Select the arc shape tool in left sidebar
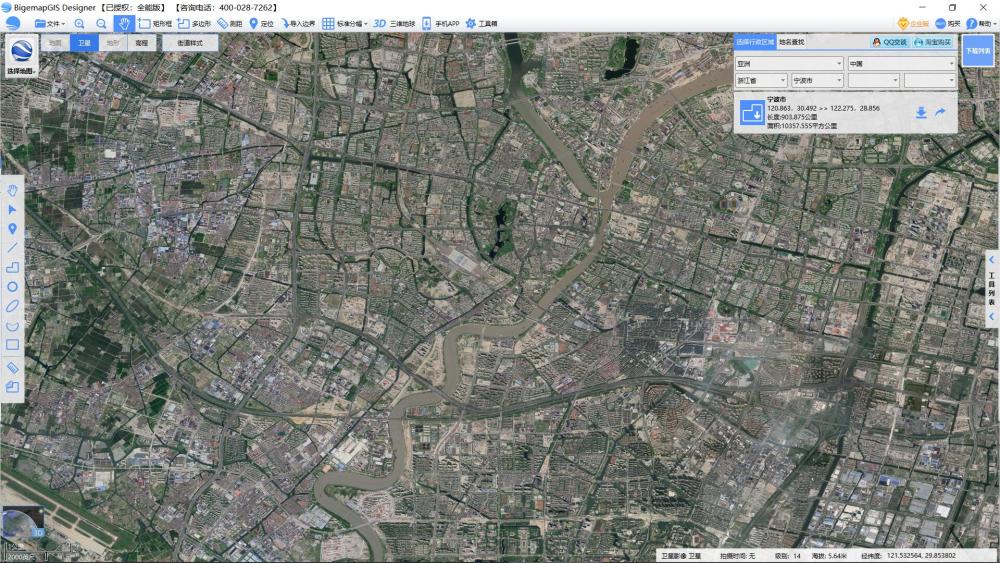This screenshot has width=1000, height=563. pos(12,326)
